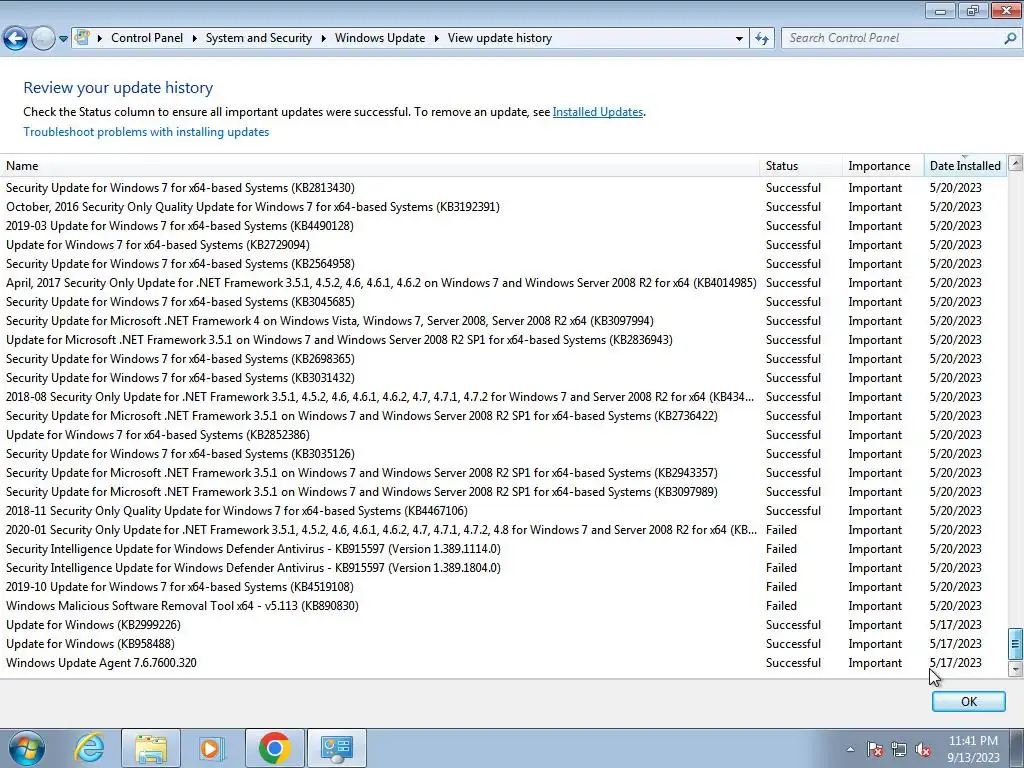Select Update for Windows 7 KB2729094 row
The height and width of the screenshot is (768, 1024).
click(503, 245)
